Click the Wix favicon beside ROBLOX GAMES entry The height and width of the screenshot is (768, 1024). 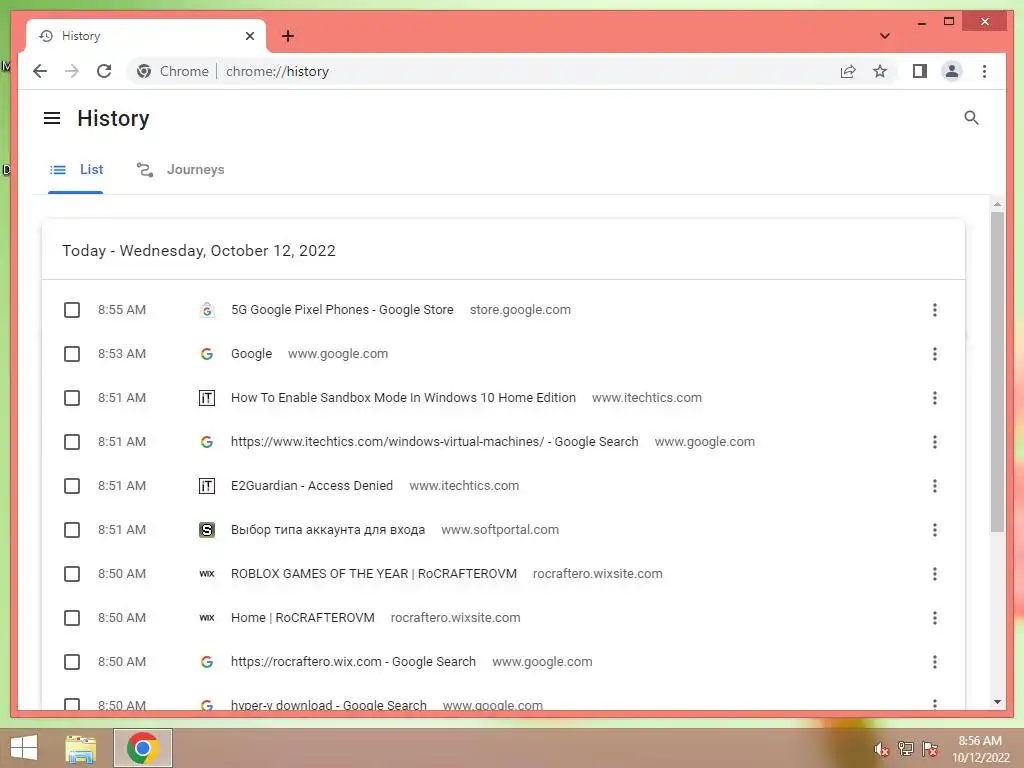[206, 574]
